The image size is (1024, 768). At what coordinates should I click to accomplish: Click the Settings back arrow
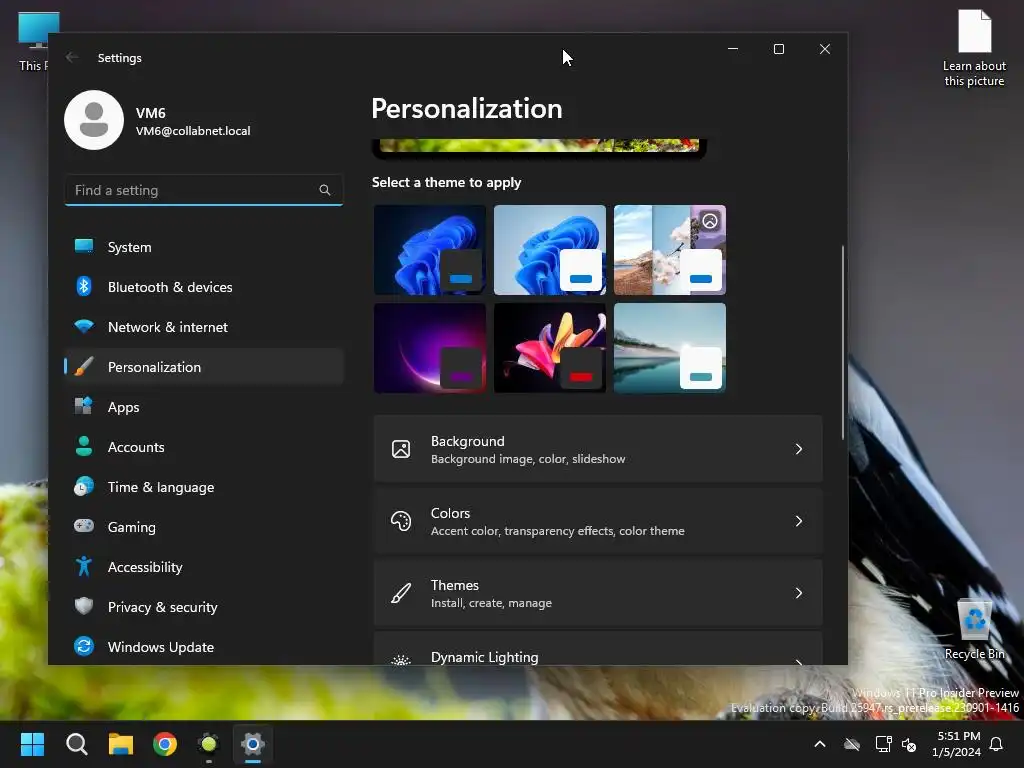(72, 57)
